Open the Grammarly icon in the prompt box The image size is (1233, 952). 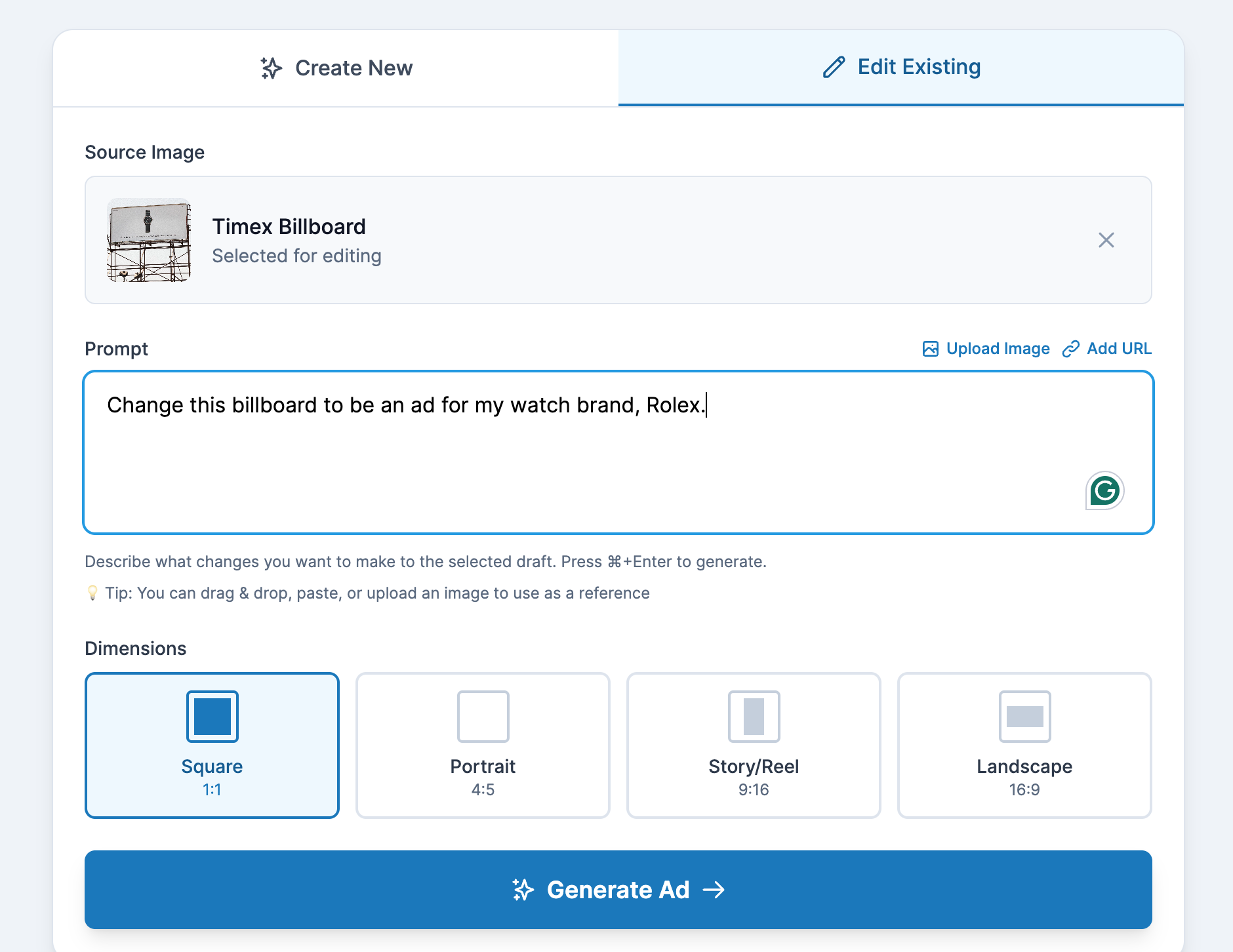click(1104, 490)
